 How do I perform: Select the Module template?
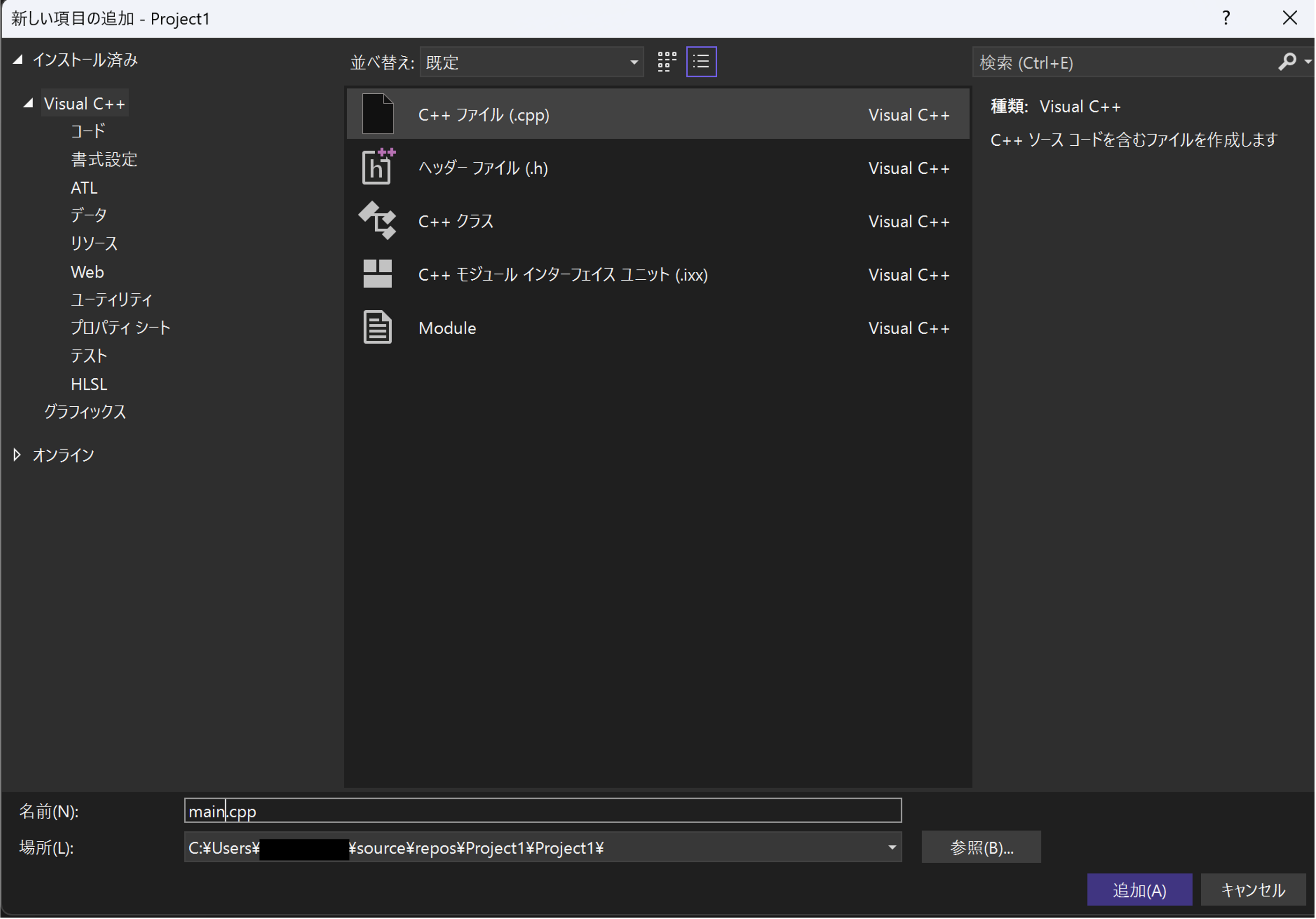658,328
